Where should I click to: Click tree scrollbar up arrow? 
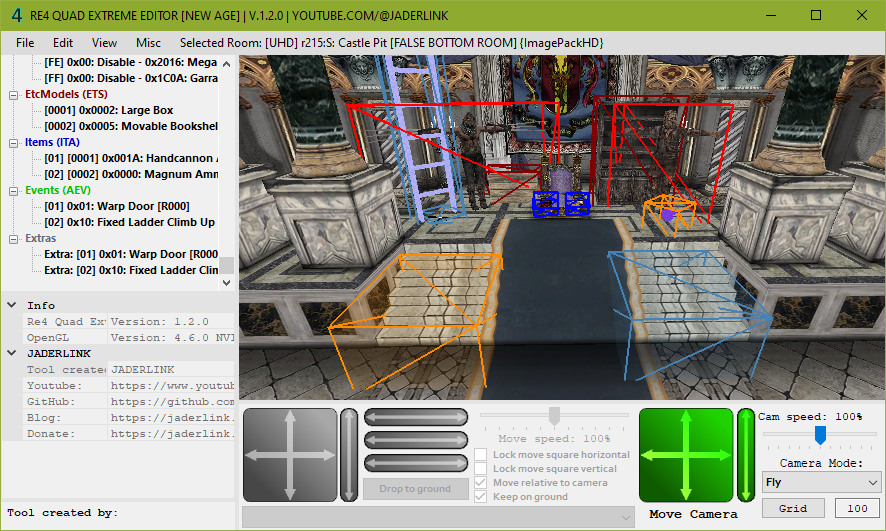pyautogui.click(x=227, y=64)
